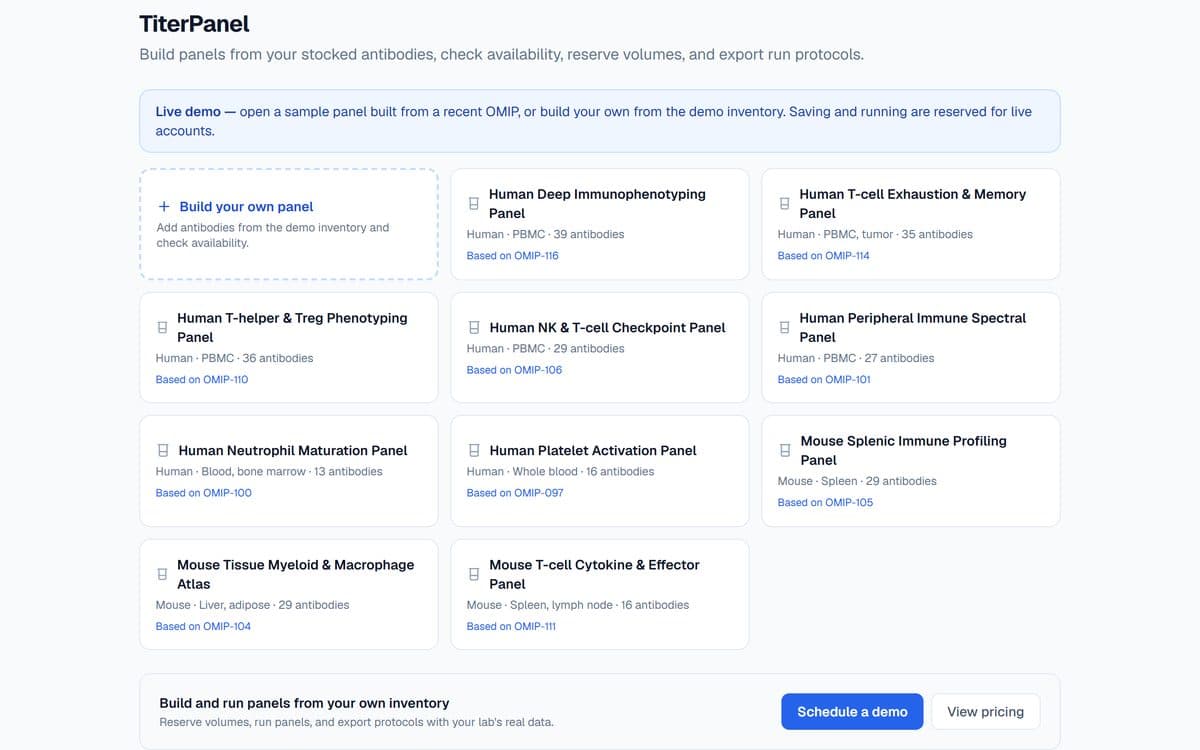Click the Based on OMIP-097 reference
The width and height of the screenshot is (1200, 750).
tap(515, 493)
